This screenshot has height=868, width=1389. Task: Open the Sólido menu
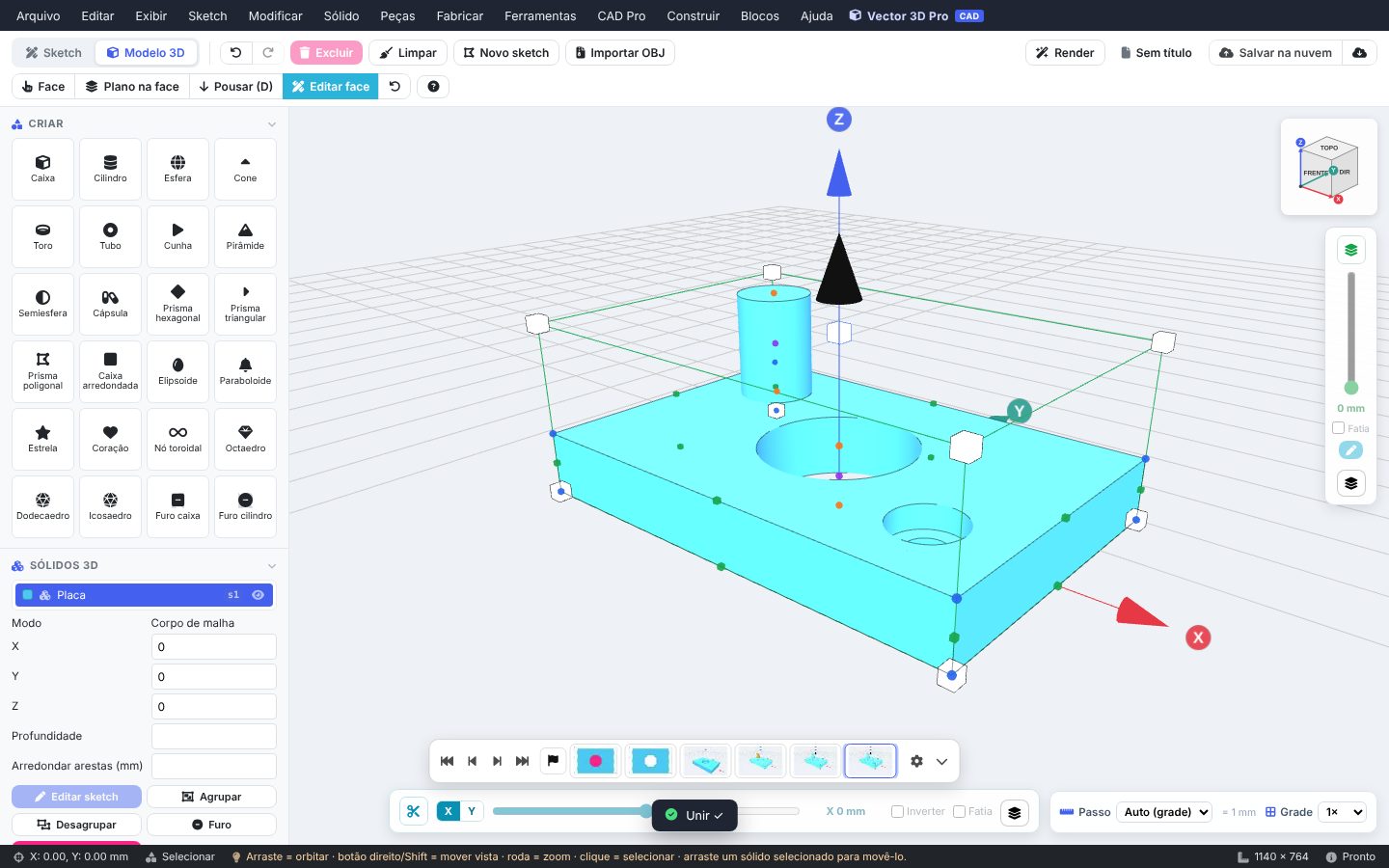tap(341, 15)
